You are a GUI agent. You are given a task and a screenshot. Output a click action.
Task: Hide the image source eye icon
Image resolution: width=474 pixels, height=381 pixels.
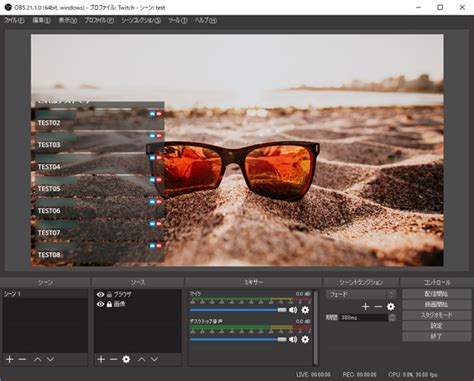tap(100, 304)
